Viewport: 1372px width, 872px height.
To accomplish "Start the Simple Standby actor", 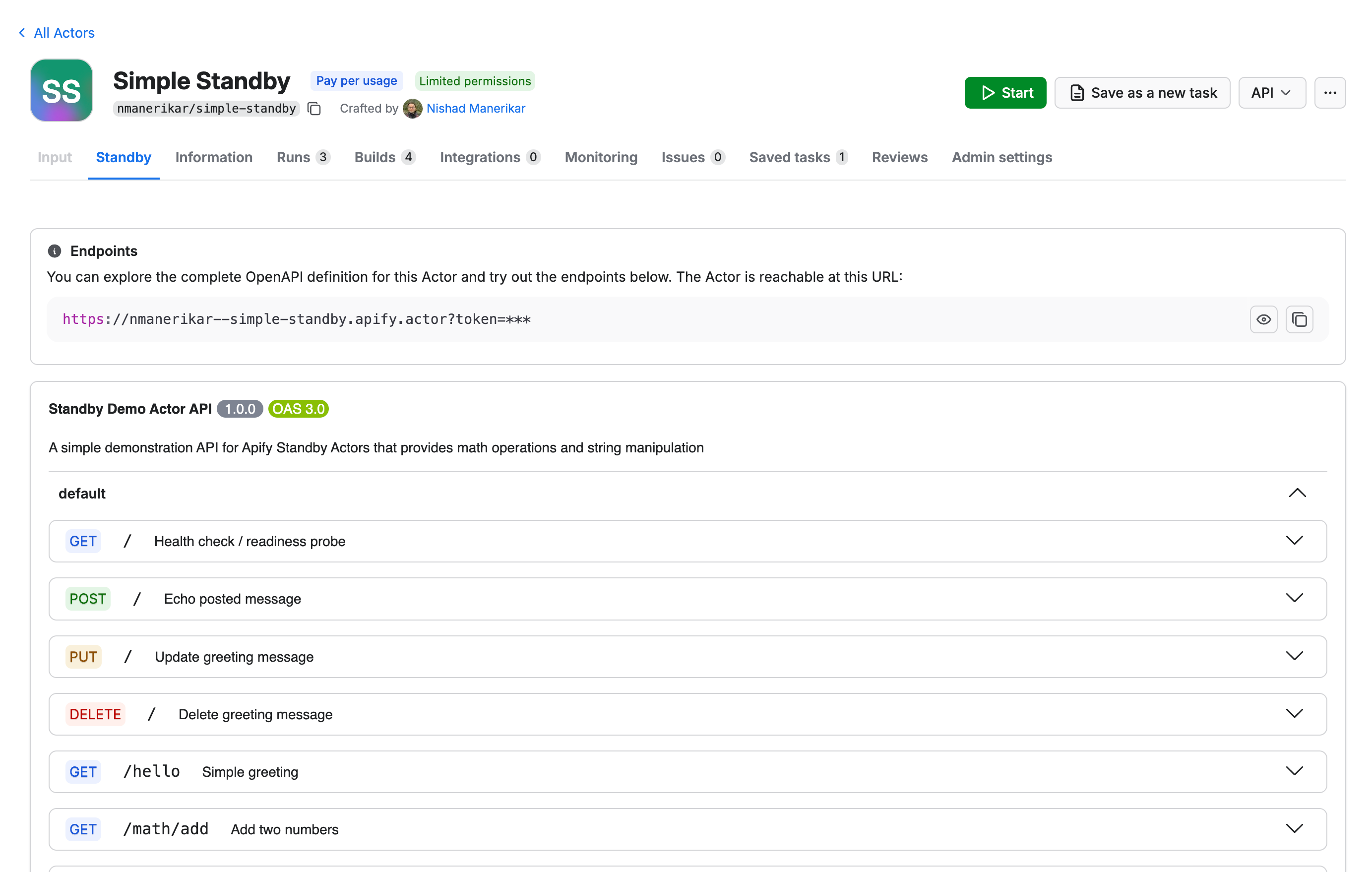I will [x=1005, y=92].
